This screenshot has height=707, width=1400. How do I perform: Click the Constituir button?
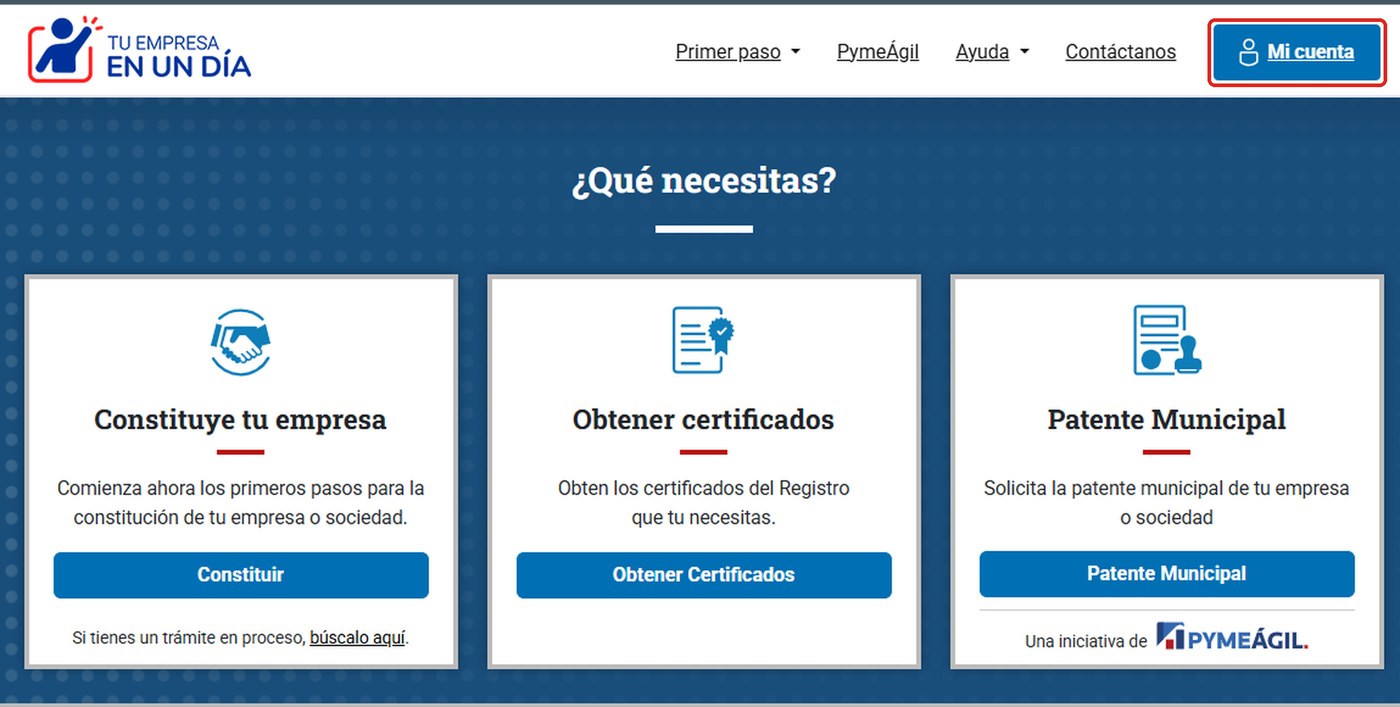[x=241, y=575]
